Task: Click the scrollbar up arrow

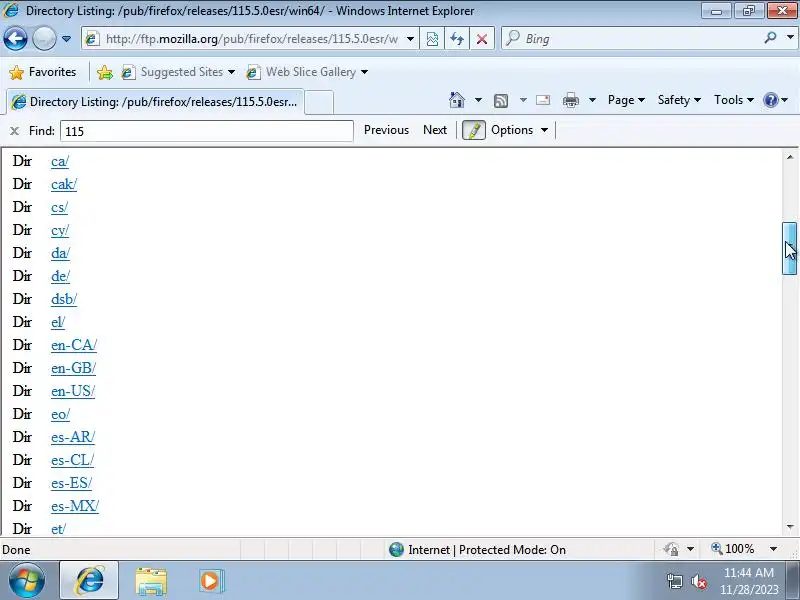Action: 790,157
